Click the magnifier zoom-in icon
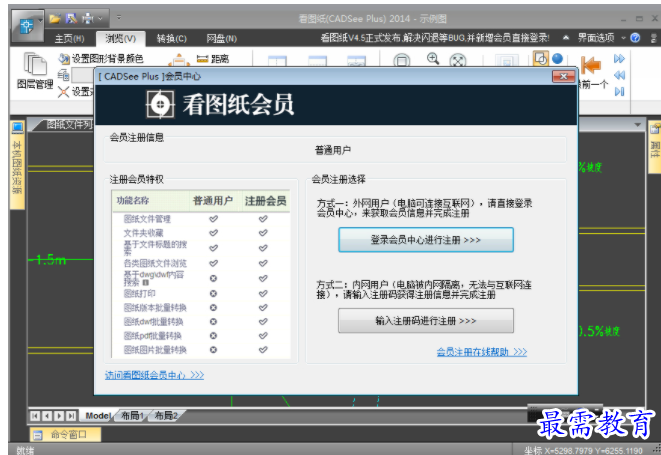 [x=433, y=59]
